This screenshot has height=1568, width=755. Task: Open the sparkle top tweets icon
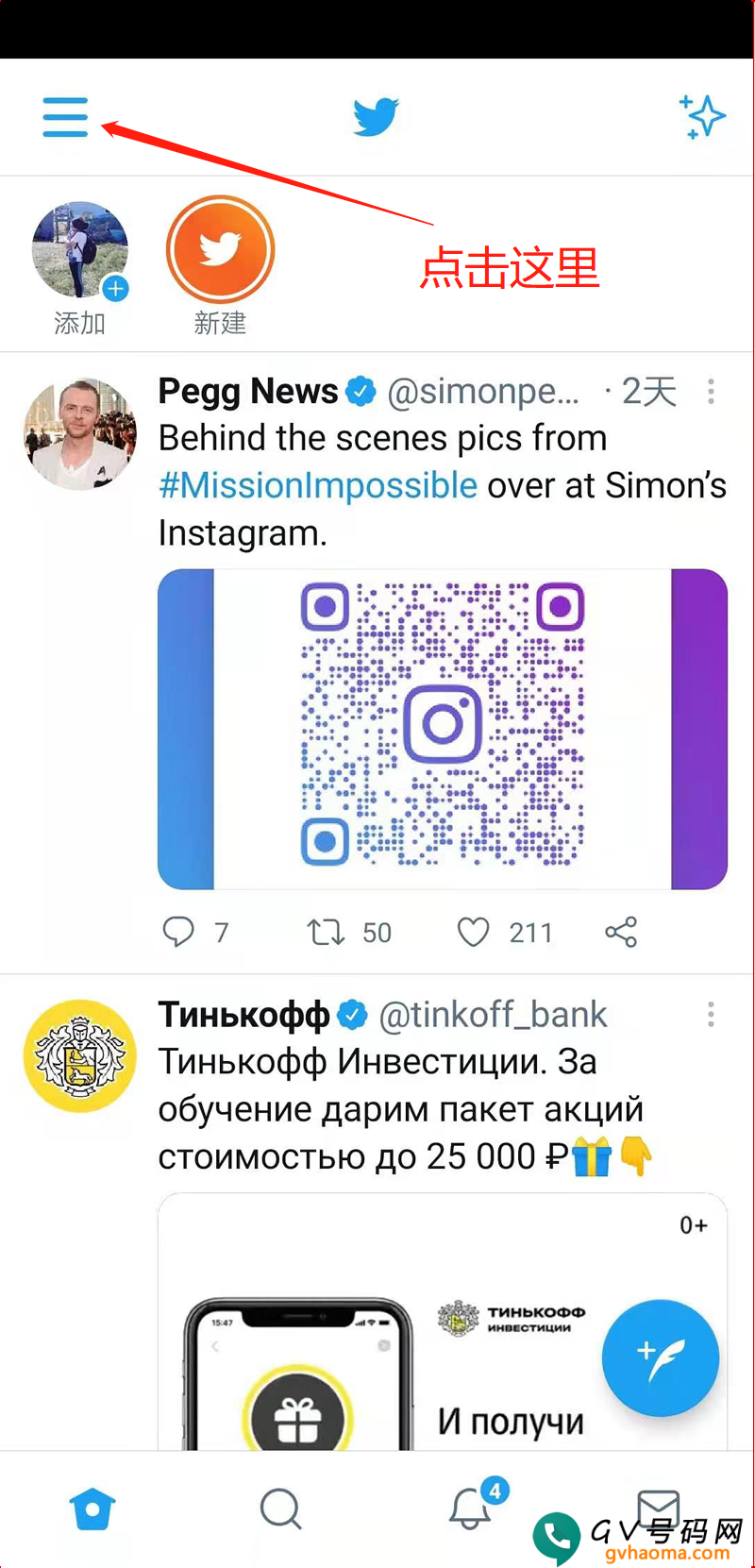tap(702, 117)
